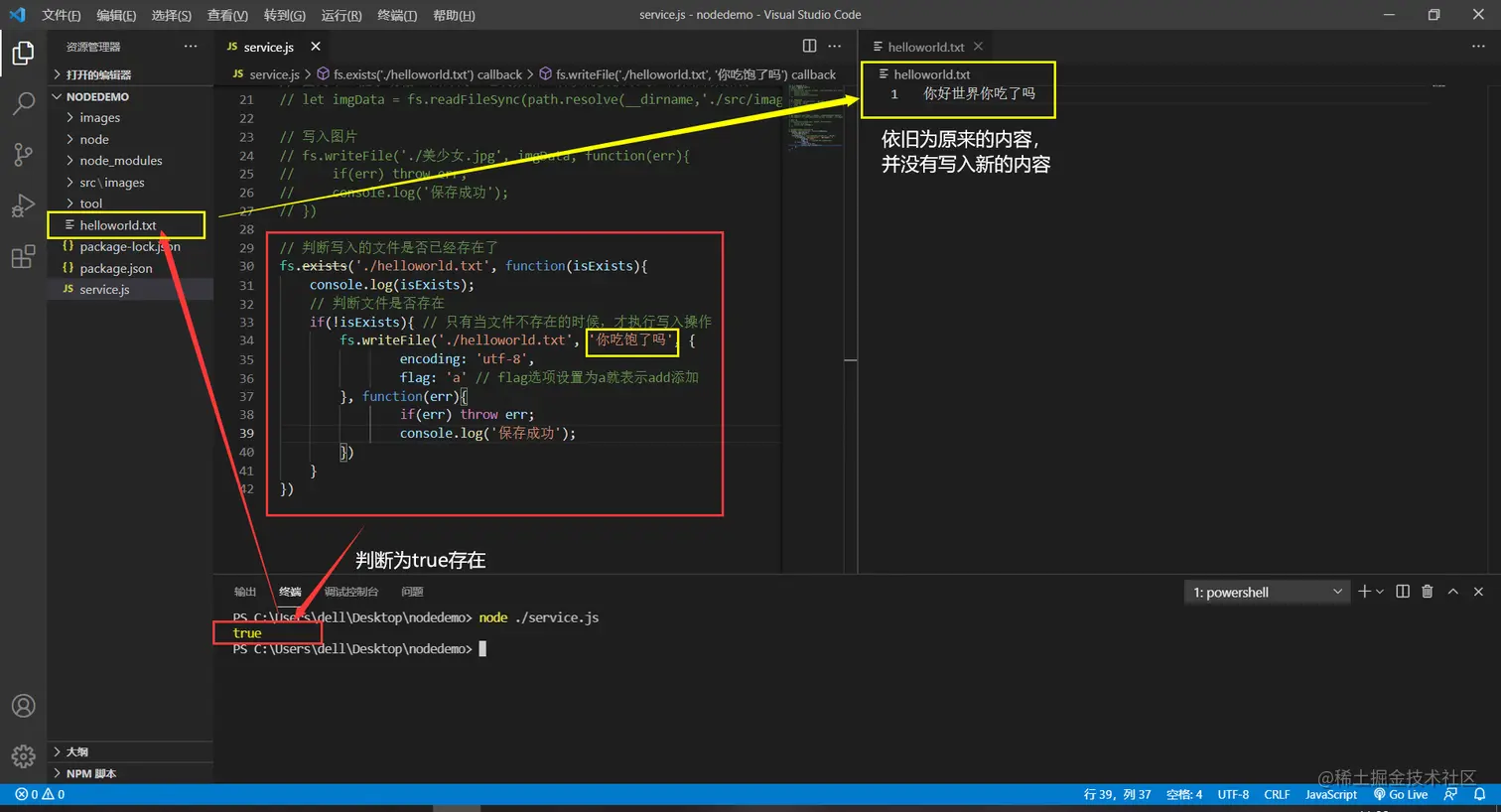Change line ending via CRLF

pos(1277,794)
